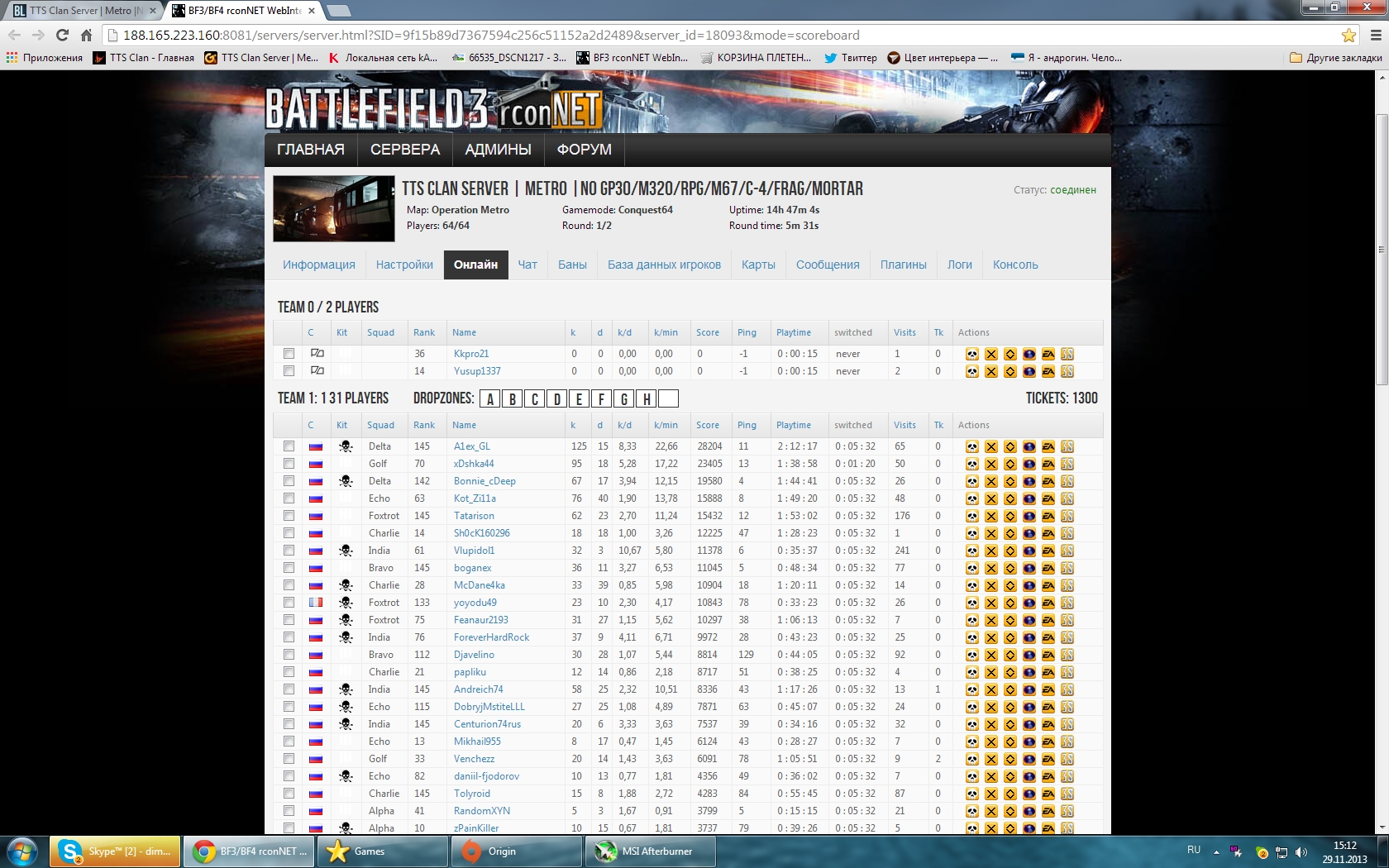1389x868 pixels.
Task: Open the Windows Start menu
Action: coord(22,851)
